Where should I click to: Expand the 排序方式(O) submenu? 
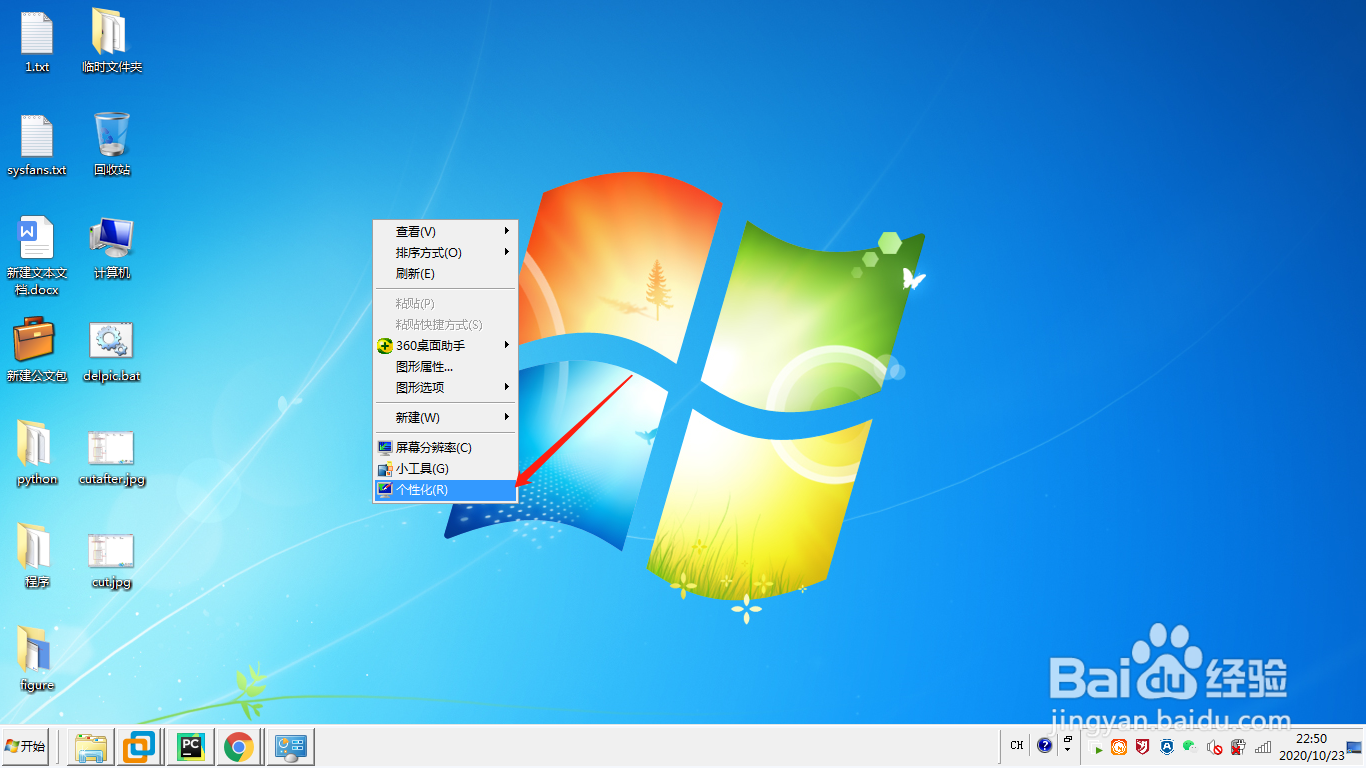click(445, 252)
